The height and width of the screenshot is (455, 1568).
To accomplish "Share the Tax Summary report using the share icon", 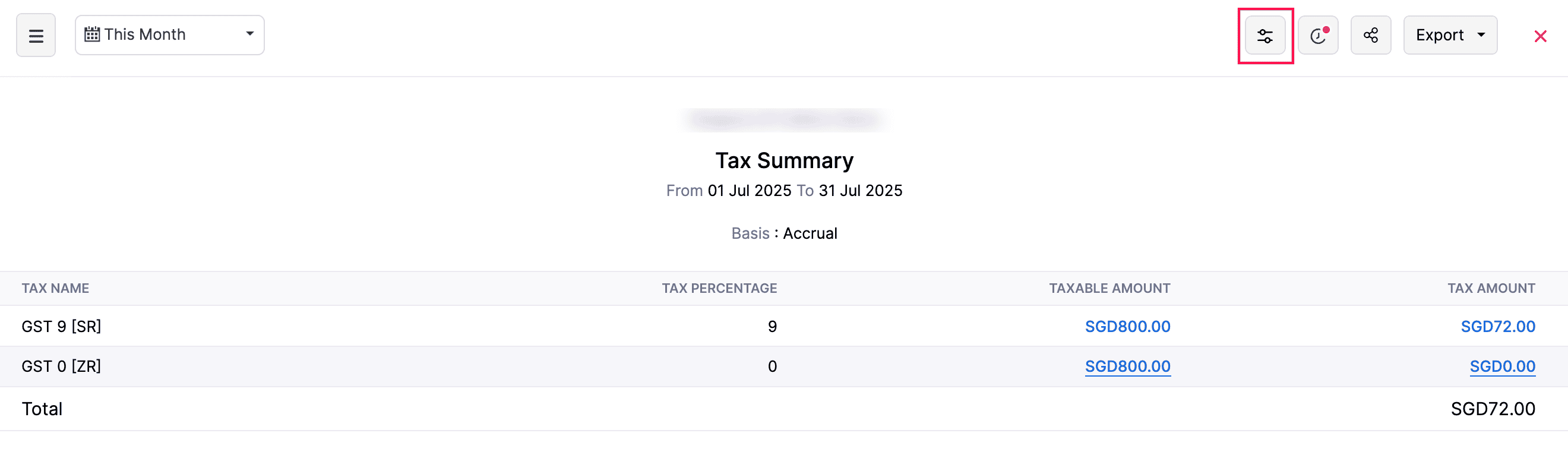I will [1371, 34].
